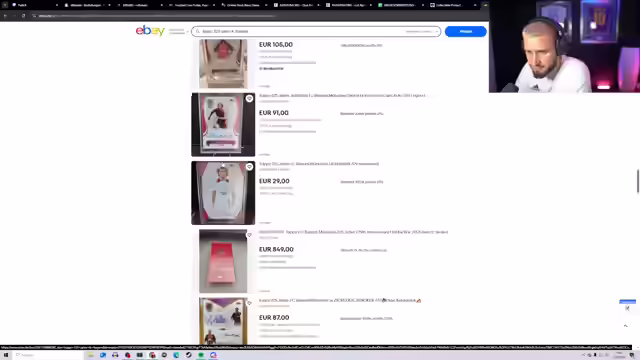The width and height of the screenshot is (640, 360).
Task: Open thumbnail of the EUR 849,00 box listing
Action: pos(223,261)
